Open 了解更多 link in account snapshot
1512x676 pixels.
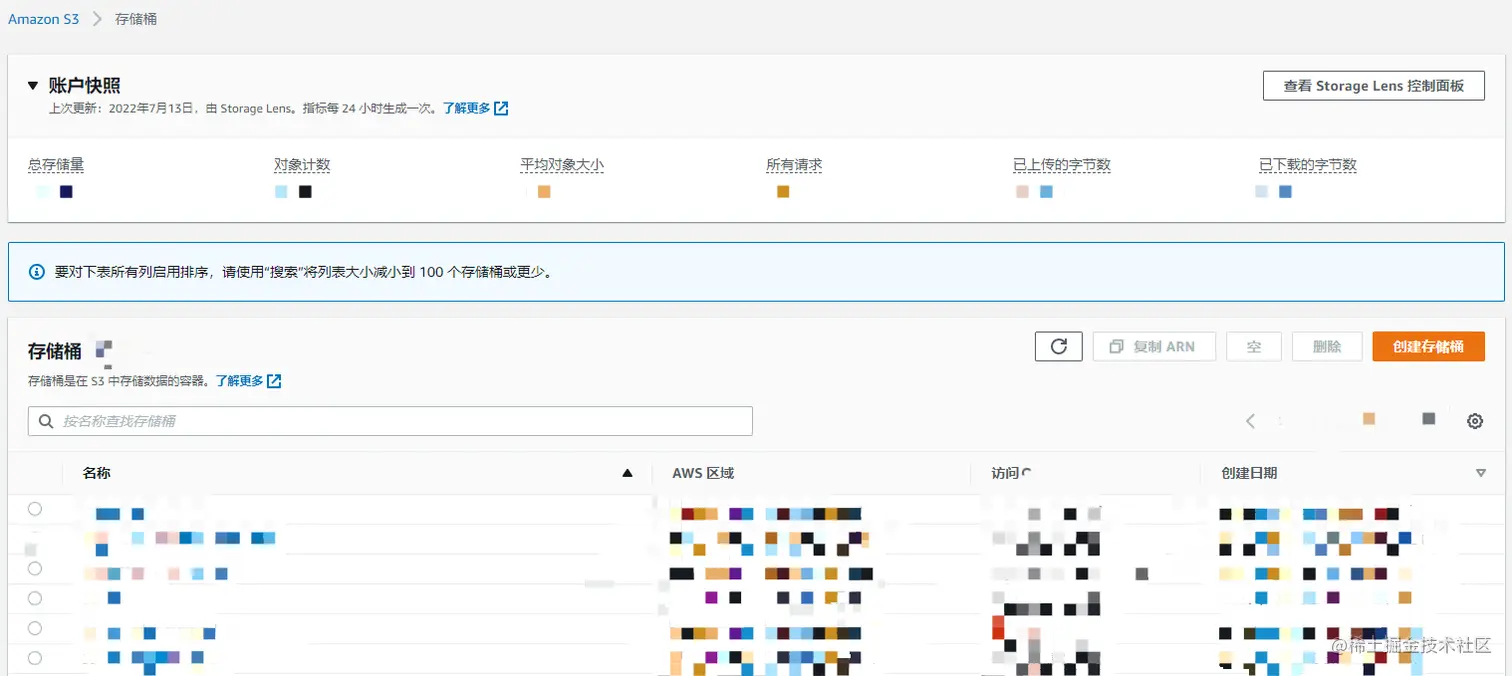[x=467, y=108]
